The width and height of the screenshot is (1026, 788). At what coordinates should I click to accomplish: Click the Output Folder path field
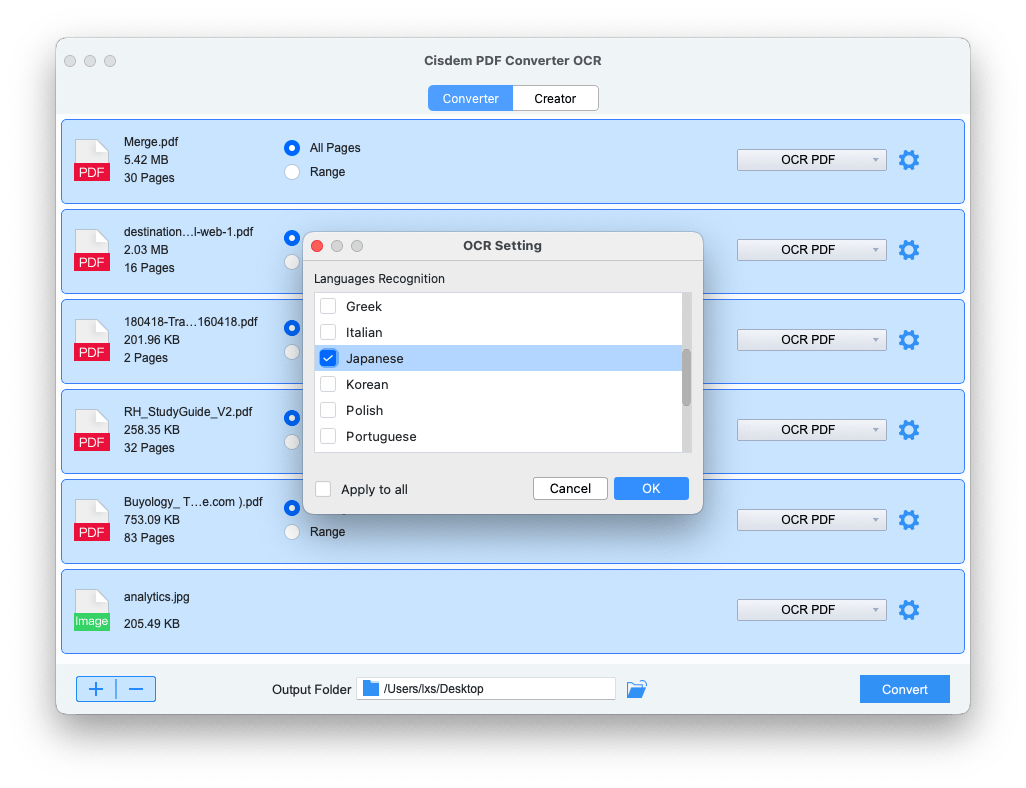click(486, 689)
